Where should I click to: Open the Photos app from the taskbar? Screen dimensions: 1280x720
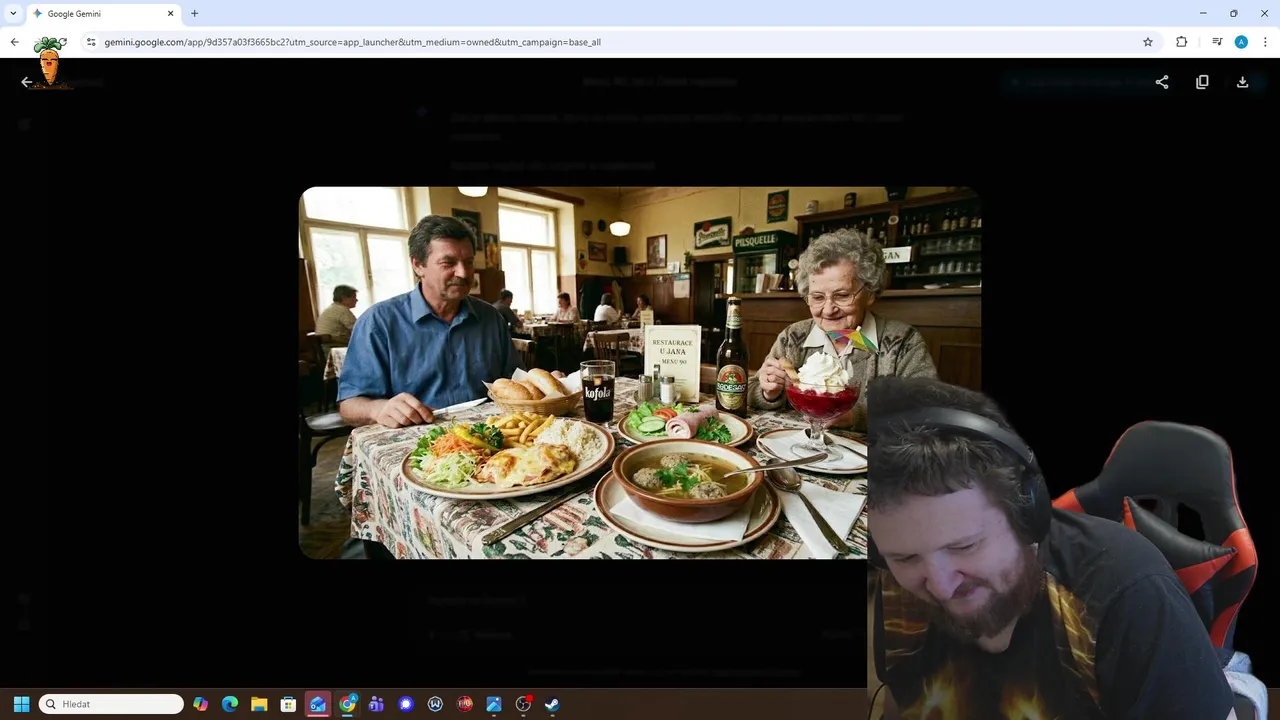point(493,704)
